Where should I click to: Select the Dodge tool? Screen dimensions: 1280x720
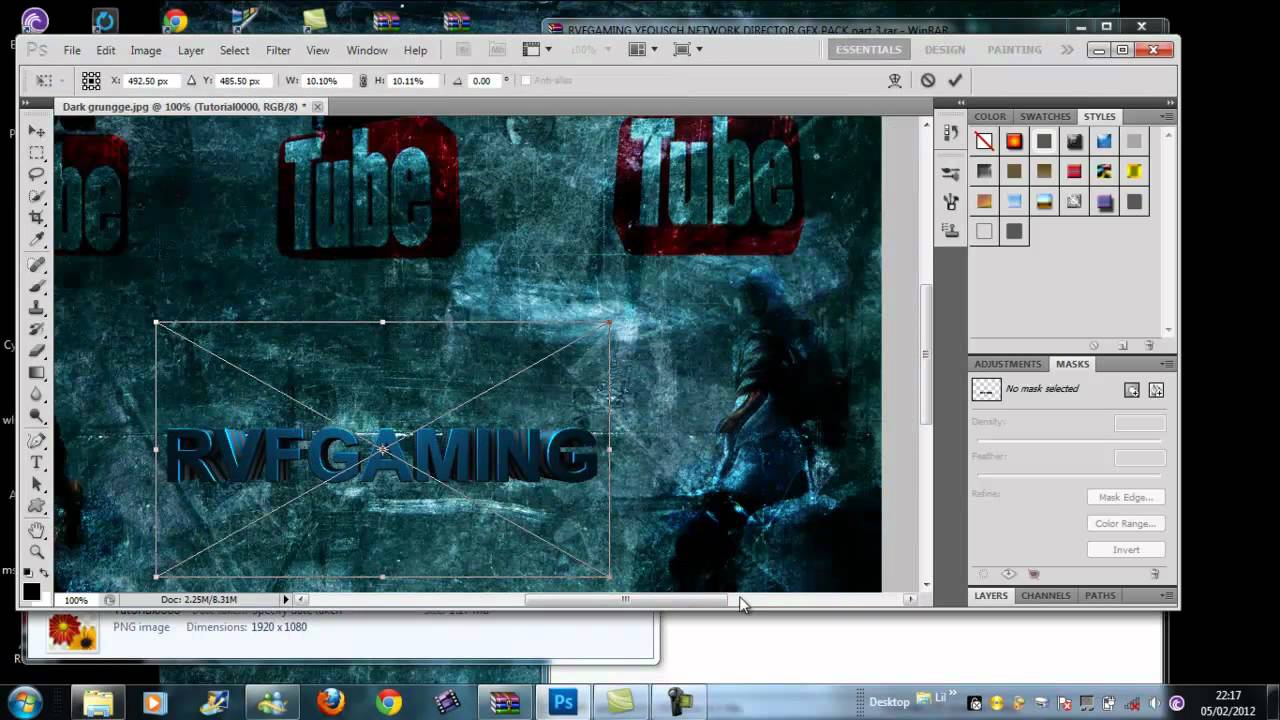(x=37, y=415)
